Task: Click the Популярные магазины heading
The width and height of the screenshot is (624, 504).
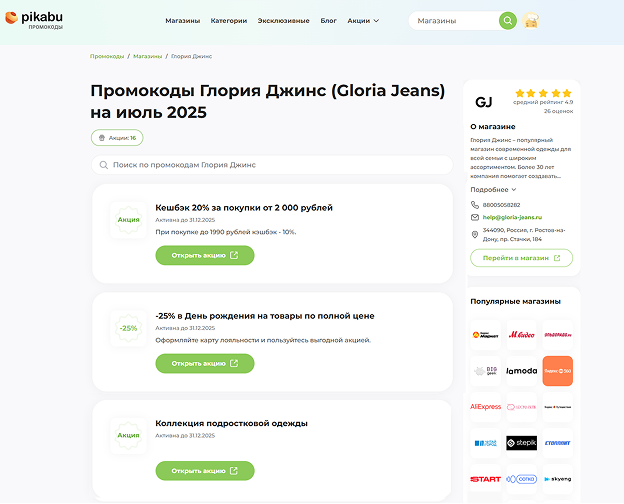Action: [515, 301]
